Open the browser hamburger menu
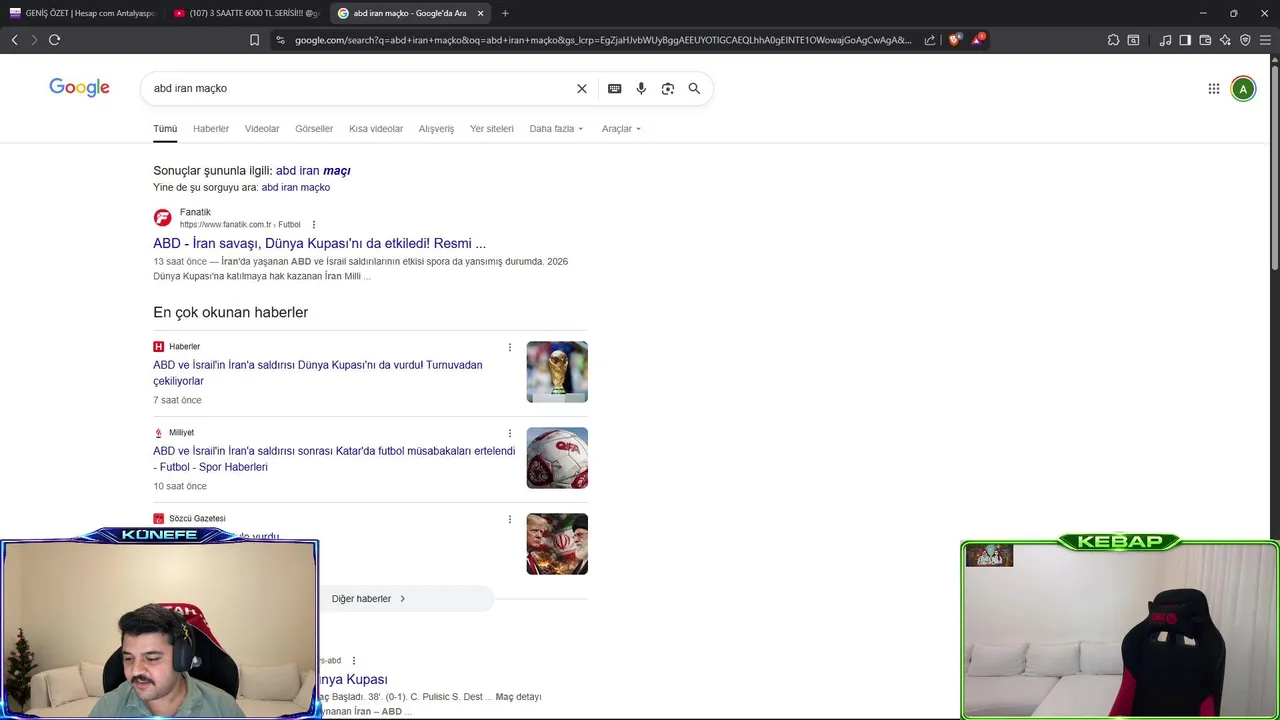Screen dimensions: 1280x720 click(1265, 40)
